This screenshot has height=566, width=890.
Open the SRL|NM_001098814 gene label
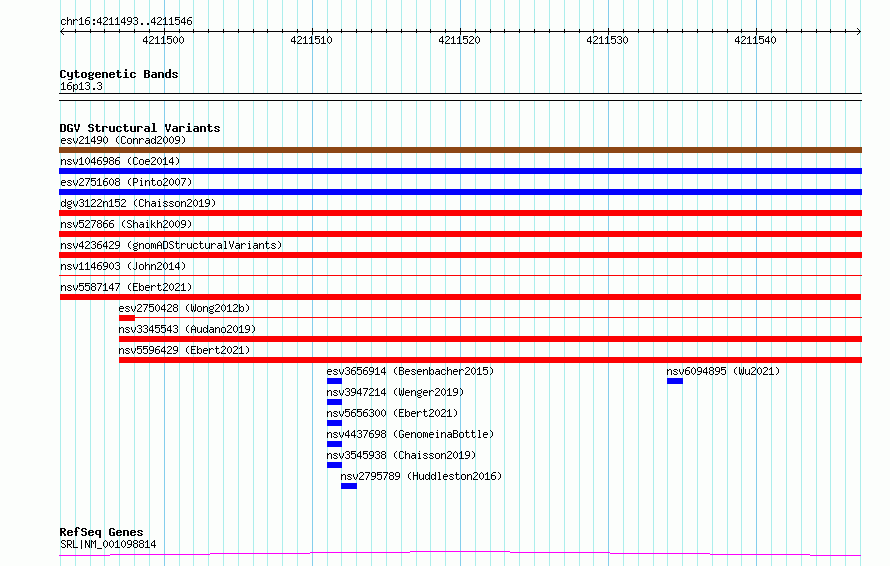point(108,544)
